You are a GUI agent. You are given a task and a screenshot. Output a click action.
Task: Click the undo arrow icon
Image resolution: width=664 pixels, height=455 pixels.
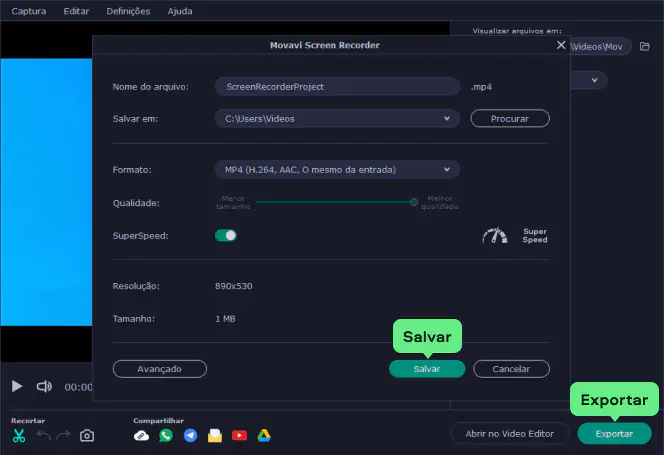pos(44,435)
